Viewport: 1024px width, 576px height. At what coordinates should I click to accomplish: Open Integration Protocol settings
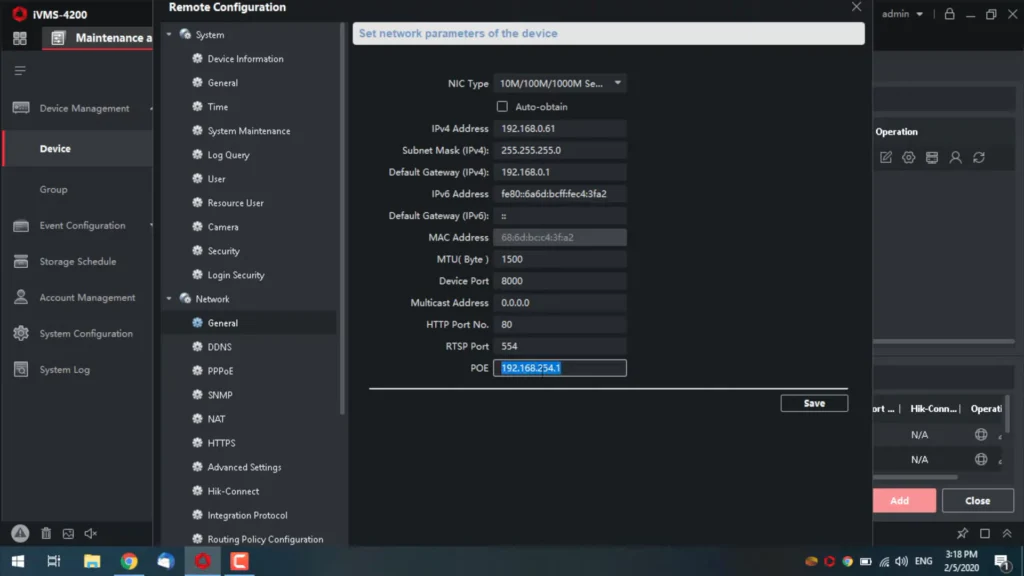pyautogui.click(x=248, y=515)
